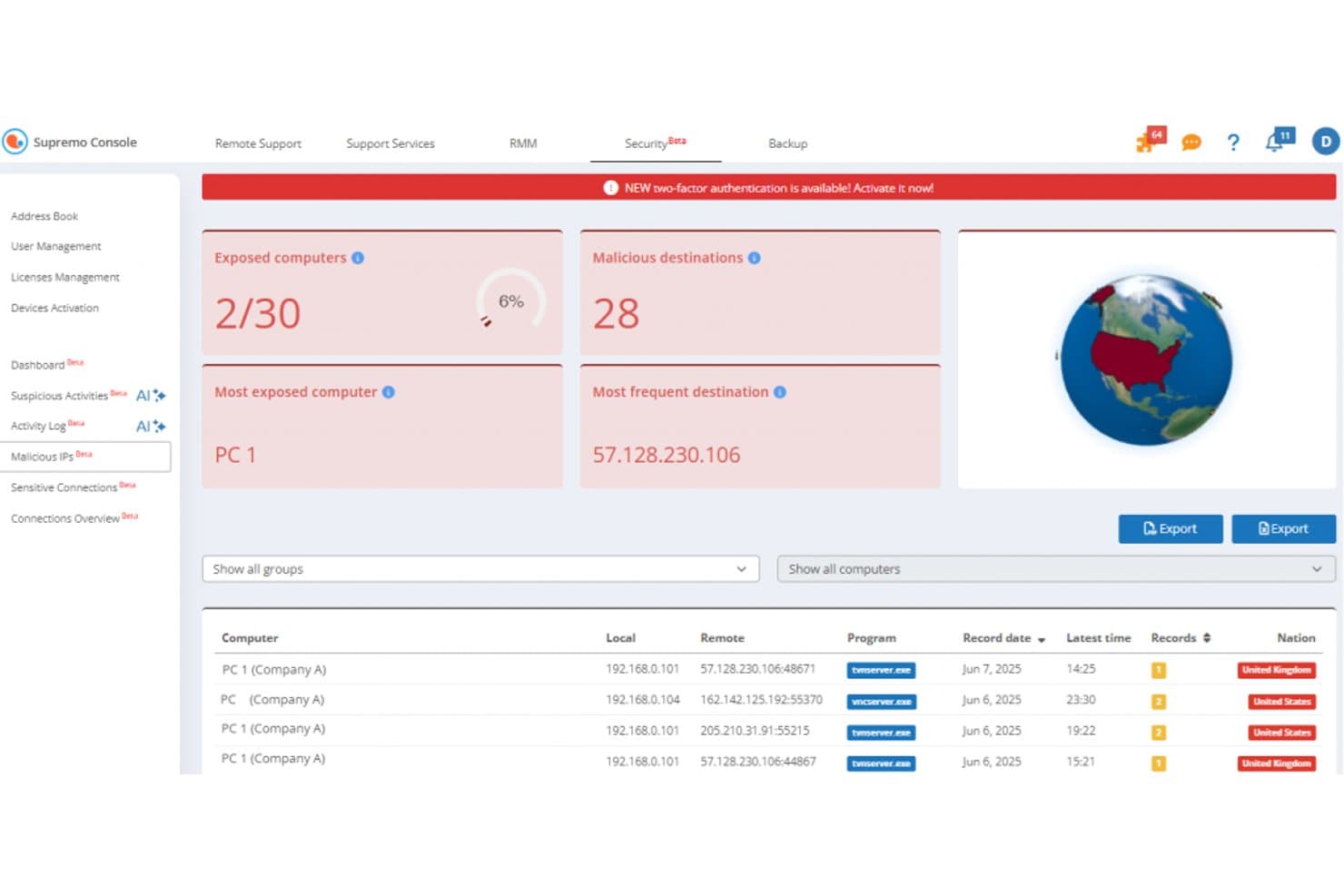Select the Security Beta tab
Image resolution: width=1344 pixels, height=896 pixels.
[x=656, y=143]
